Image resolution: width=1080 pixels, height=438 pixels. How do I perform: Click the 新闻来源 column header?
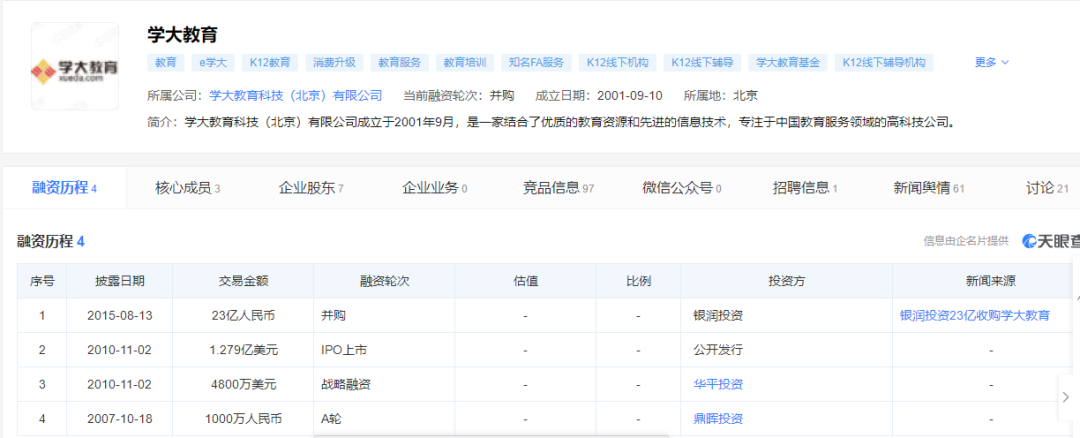coord(991,281)
